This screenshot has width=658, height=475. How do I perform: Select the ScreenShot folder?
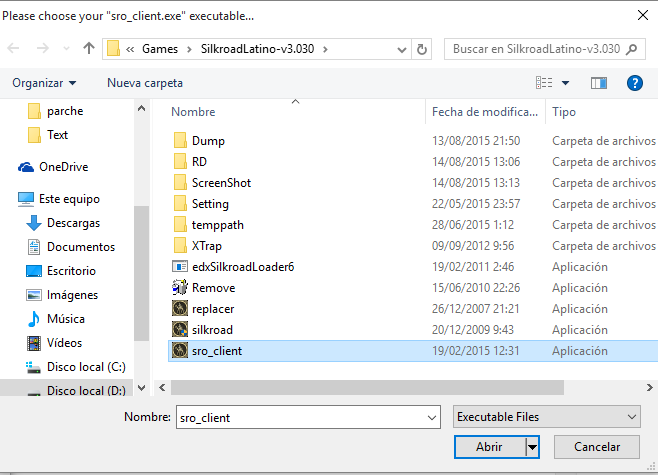click(x=221, y=183)
